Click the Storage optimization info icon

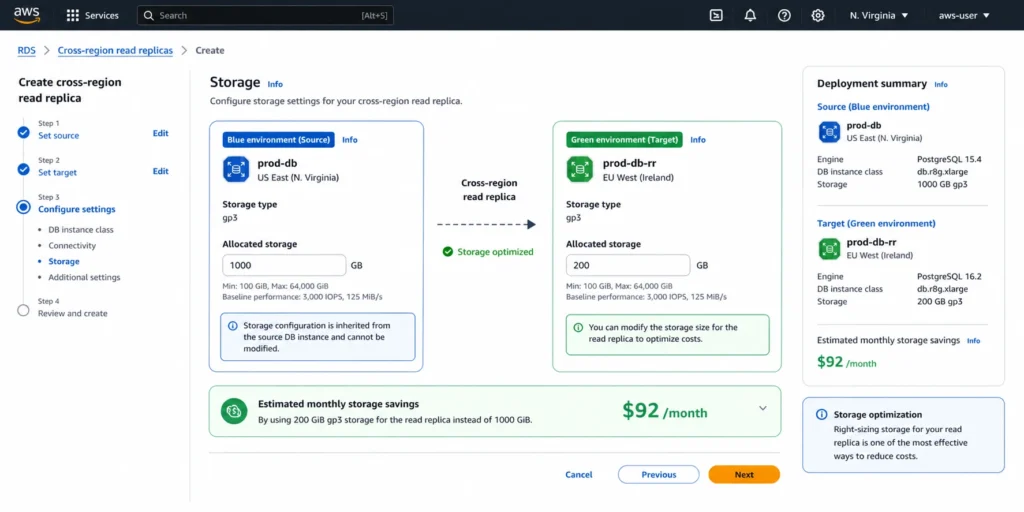click(822, 415)
